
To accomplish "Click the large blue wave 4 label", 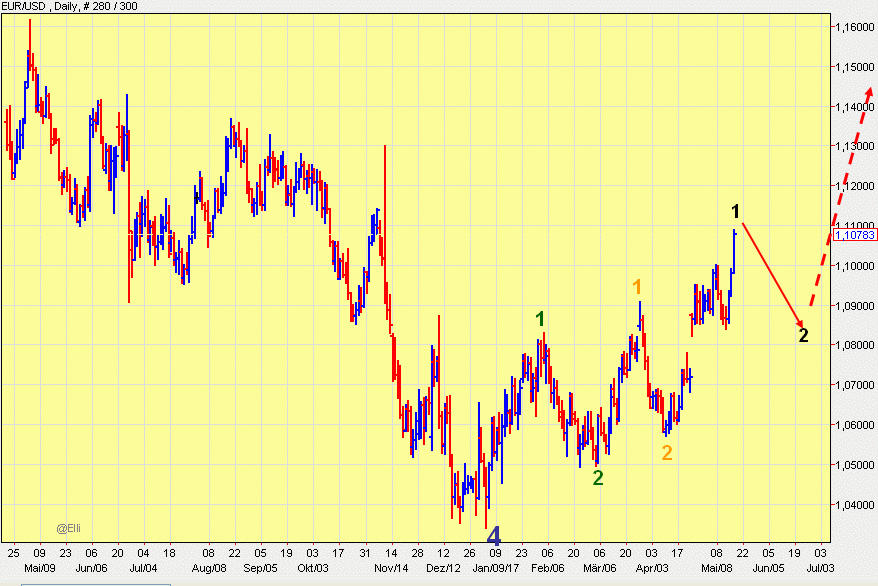I will [x=493, y=535].
